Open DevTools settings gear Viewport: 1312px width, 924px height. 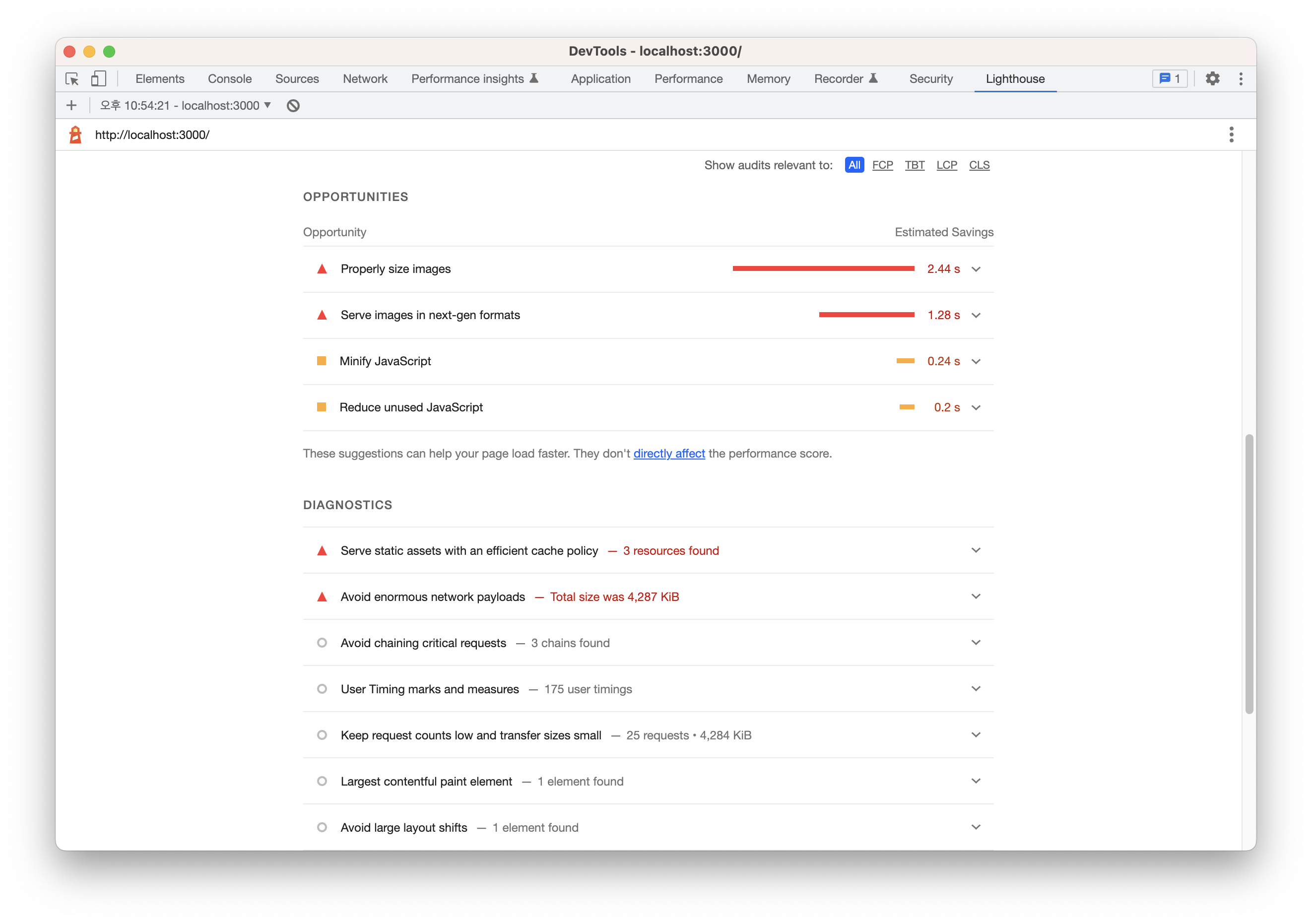point(1213,79)
